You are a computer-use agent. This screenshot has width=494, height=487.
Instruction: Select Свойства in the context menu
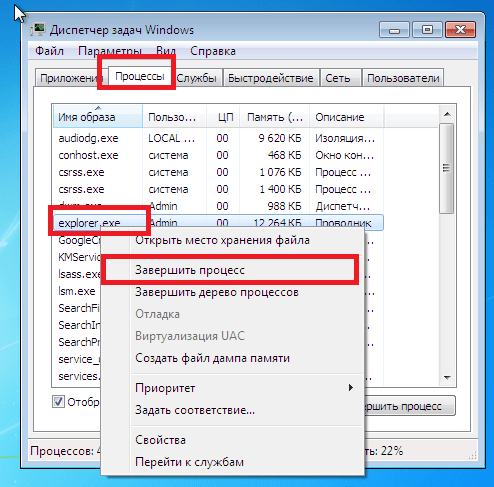click(160, 440)
